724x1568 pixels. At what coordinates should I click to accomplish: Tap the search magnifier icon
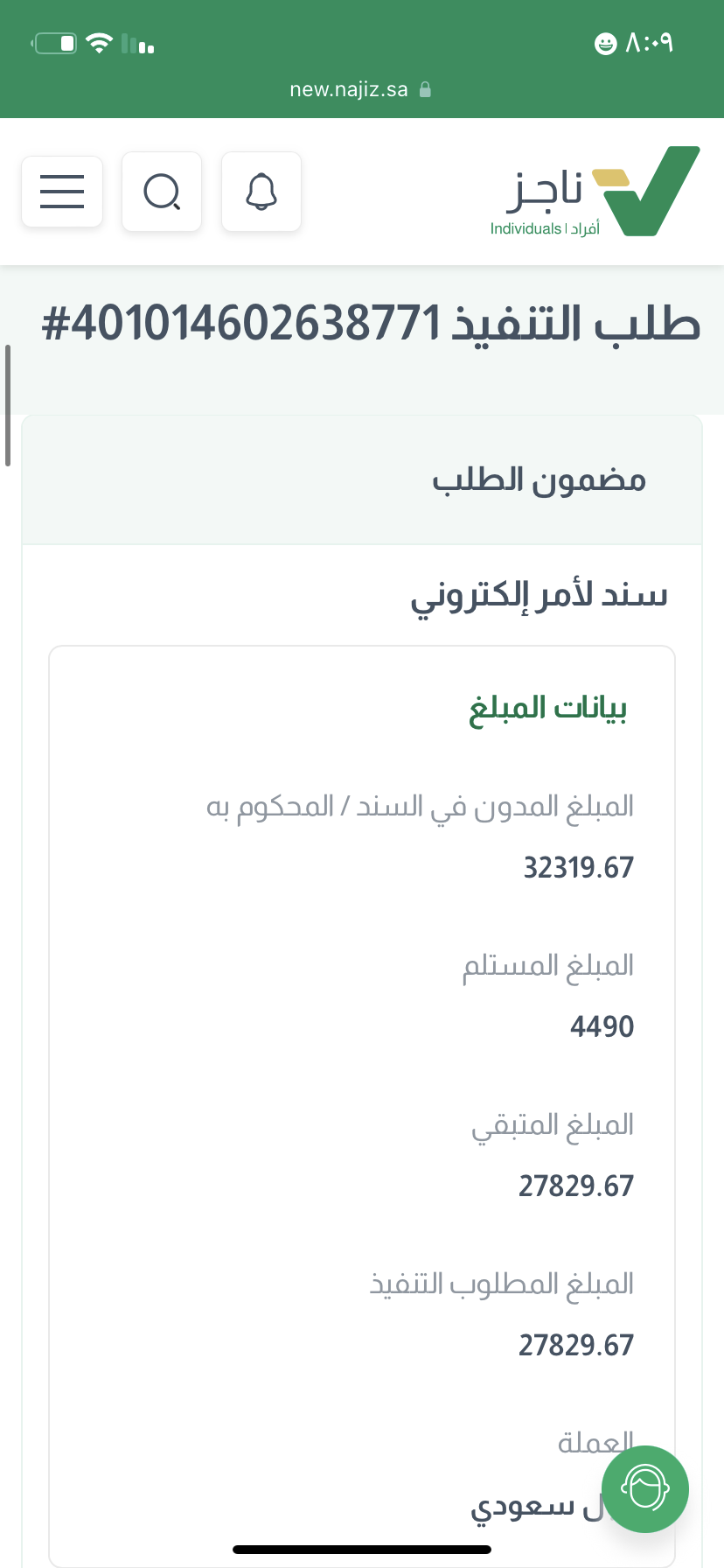coord(162,192)
